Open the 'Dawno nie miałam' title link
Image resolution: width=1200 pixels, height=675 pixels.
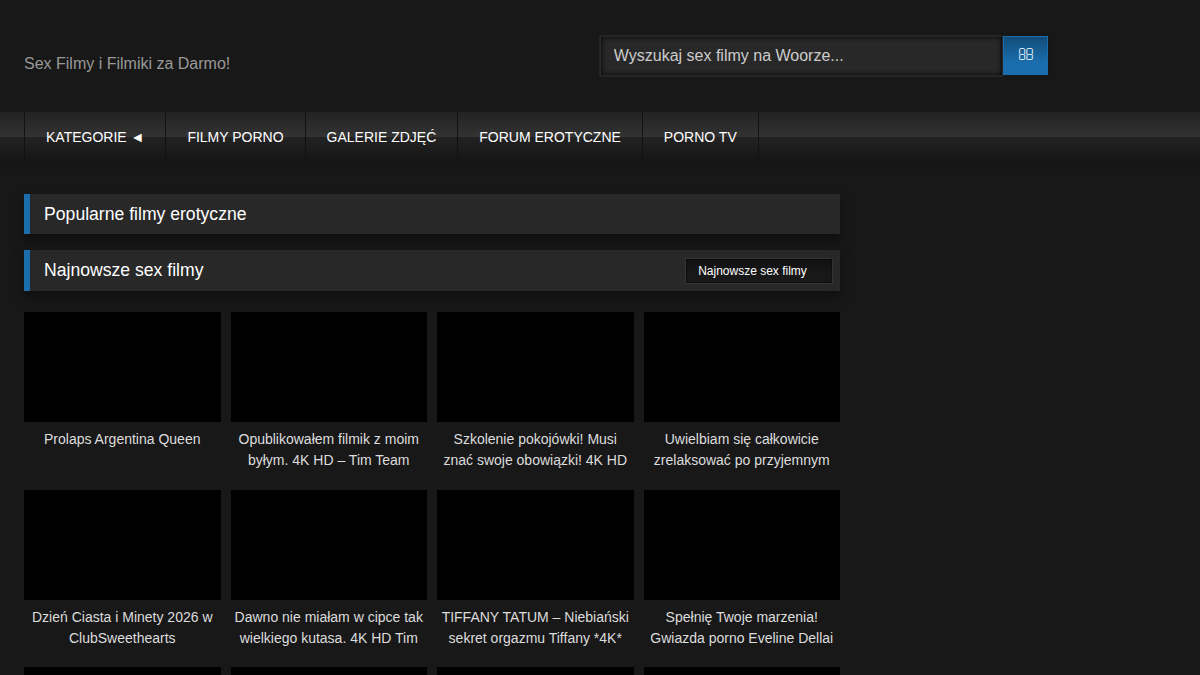pos(329,628)
